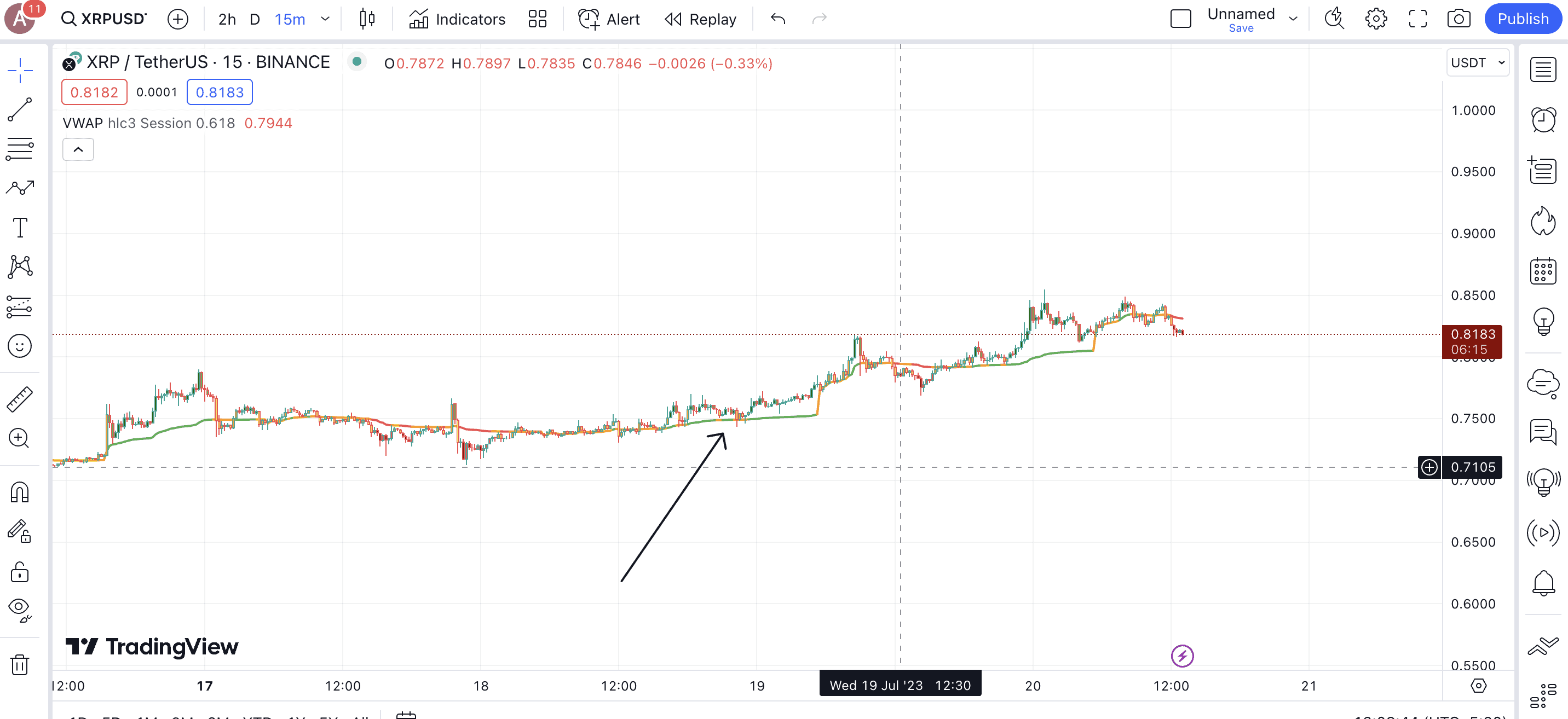Switch to the 2h timeframe
Screen dimensions: 1568x719
tap(227, 19)
